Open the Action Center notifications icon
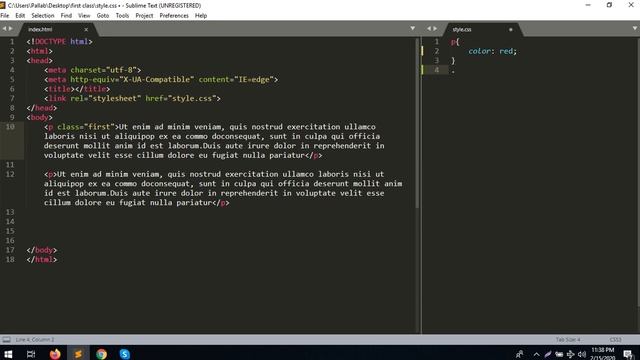Image resolution: width=640 pixels, height=360 pixels. pyautogui.click(x=629, y=354)
